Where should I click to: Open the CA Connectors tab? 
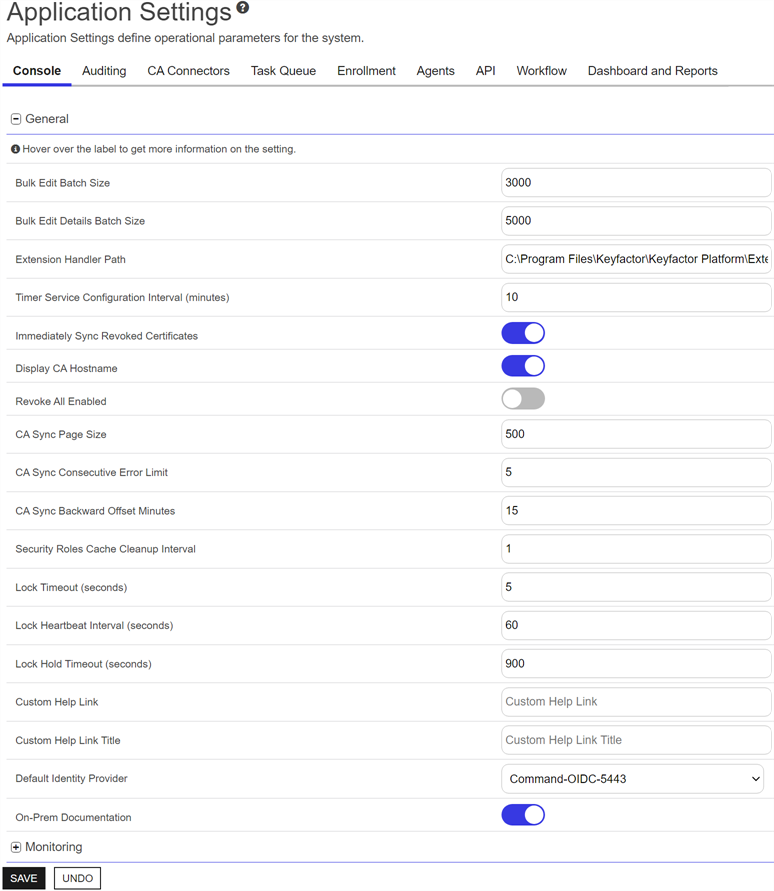(188, 71)
